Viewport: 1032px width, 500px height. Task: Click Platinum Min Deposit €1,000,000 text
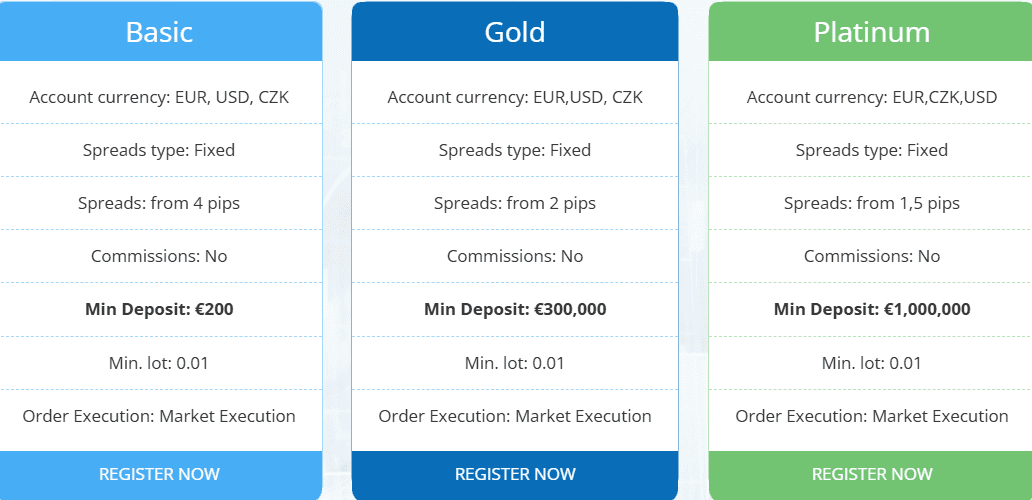pyautogui.click(x=871, y=309)
